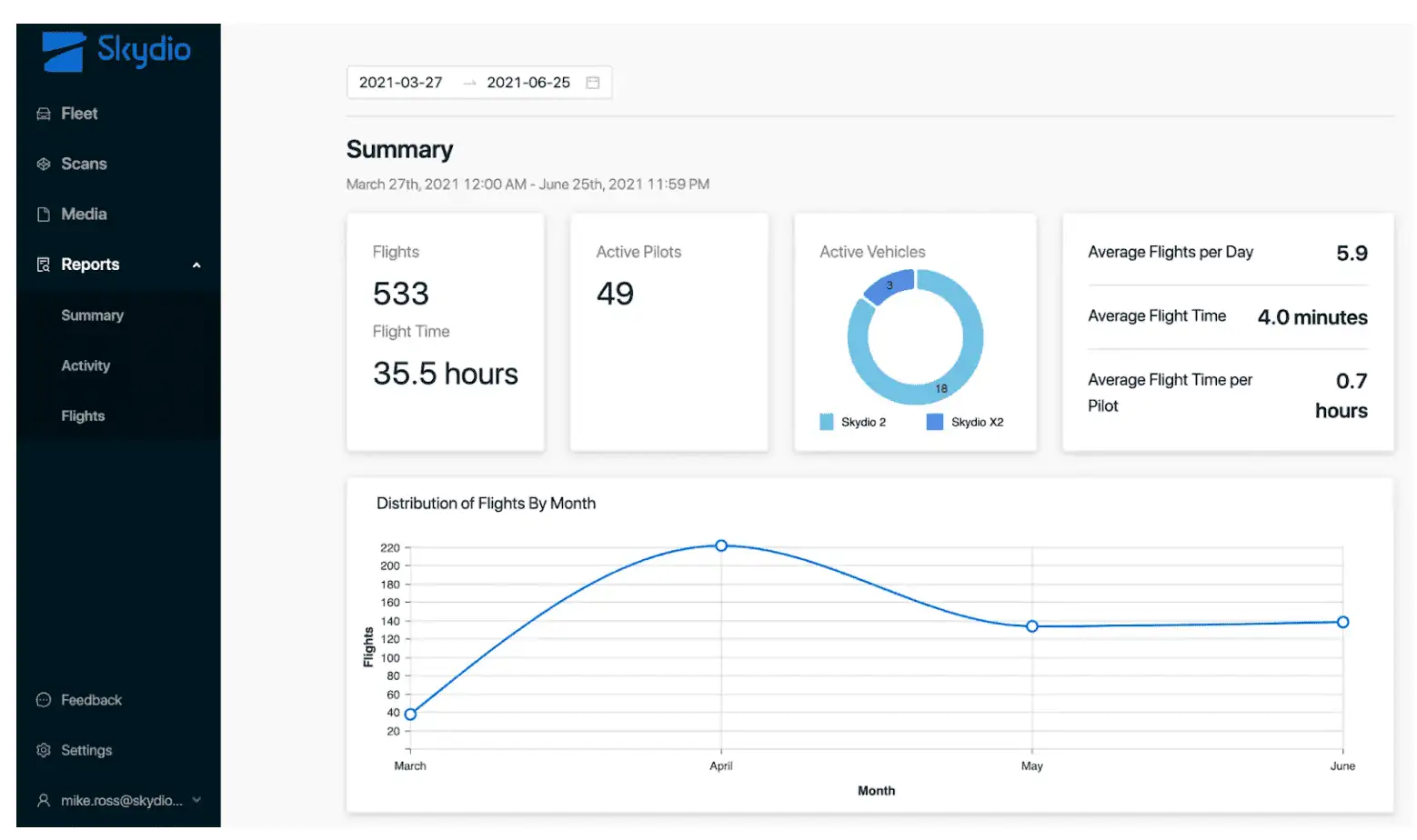Image resolution: width=1417 pixels, height=840 pixels.
Task: Click the Average Flight Time label
Action: [x=1157, y=315]
